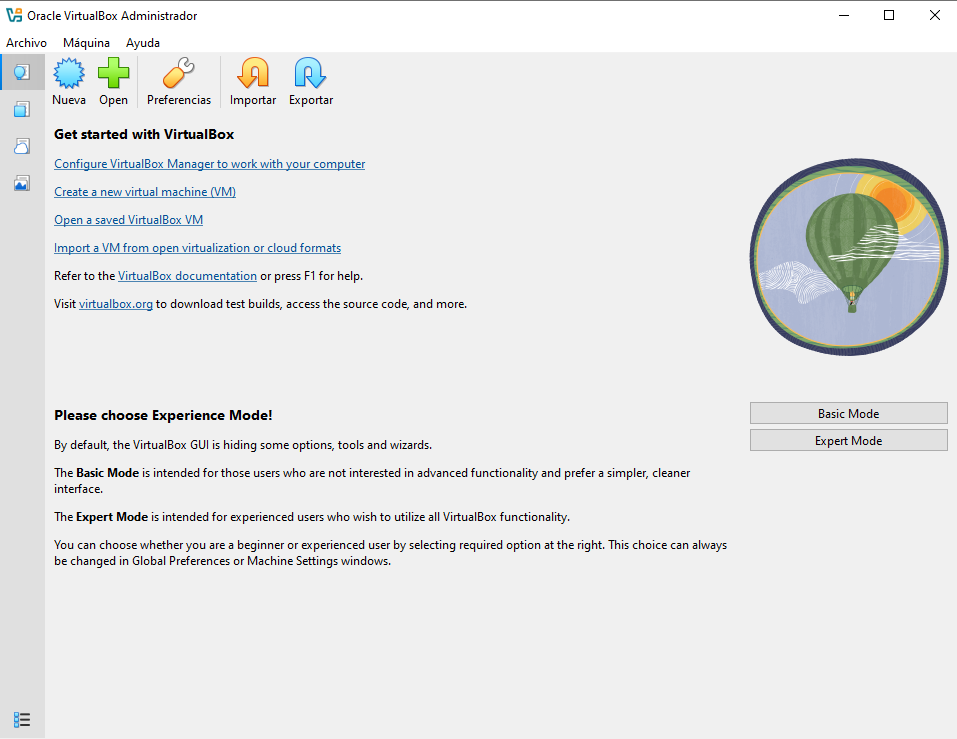Click the orange Importar arrow icon
The width and height of the screenshot is (957, 739).
click(253, 75)
